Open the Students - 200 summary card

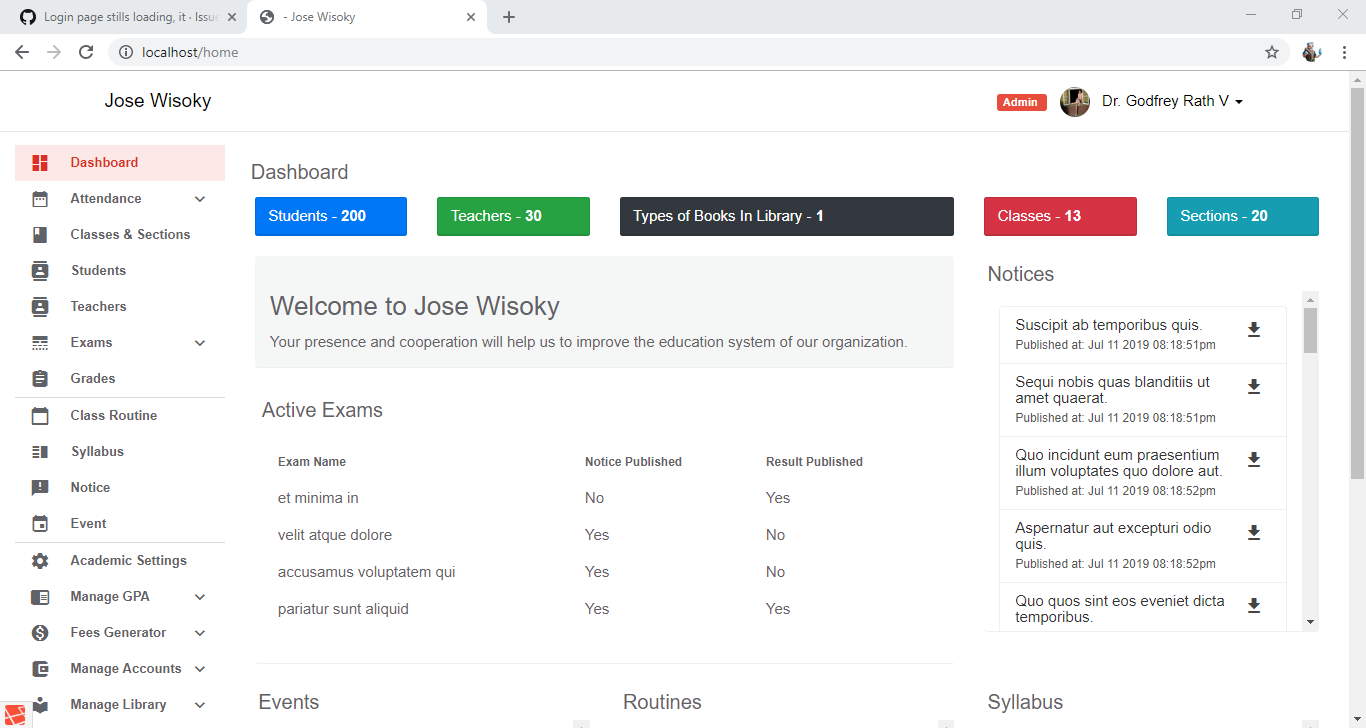point(330,216)
